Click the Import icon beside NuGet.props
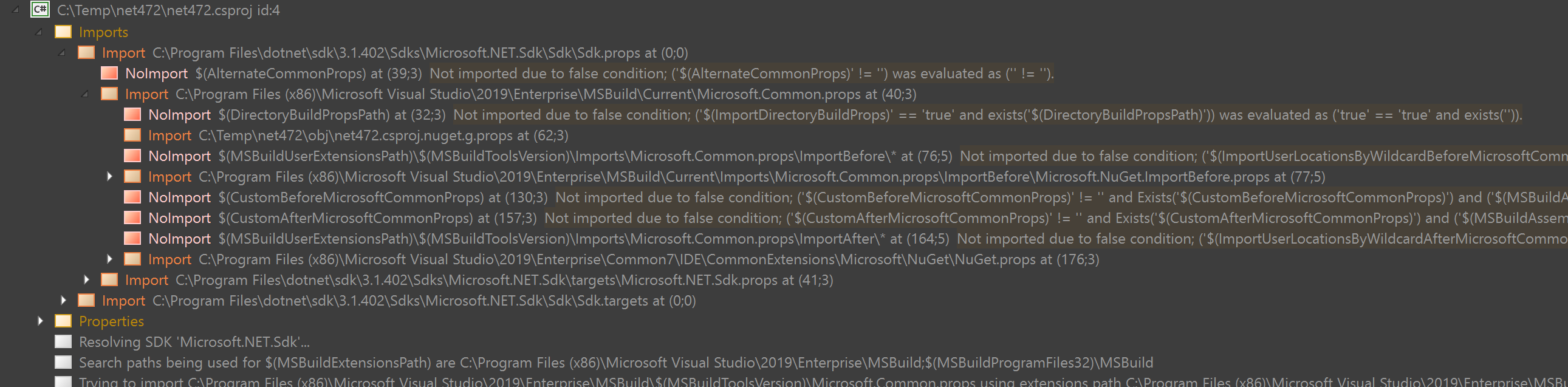This screenshot has width=1568, height=387. [x=132, y=259]
